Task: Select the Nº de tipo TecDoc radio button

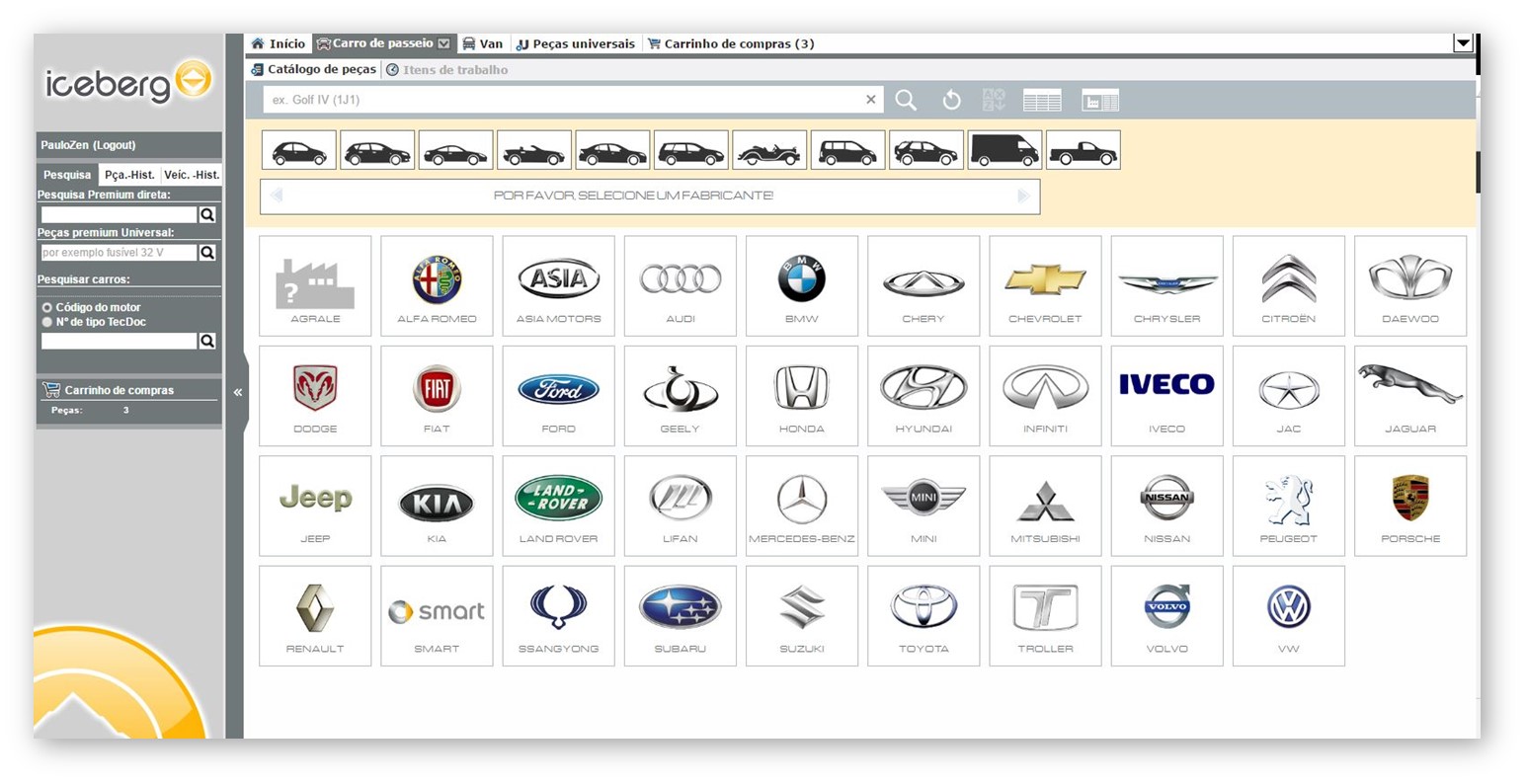Action: point(46,322)
